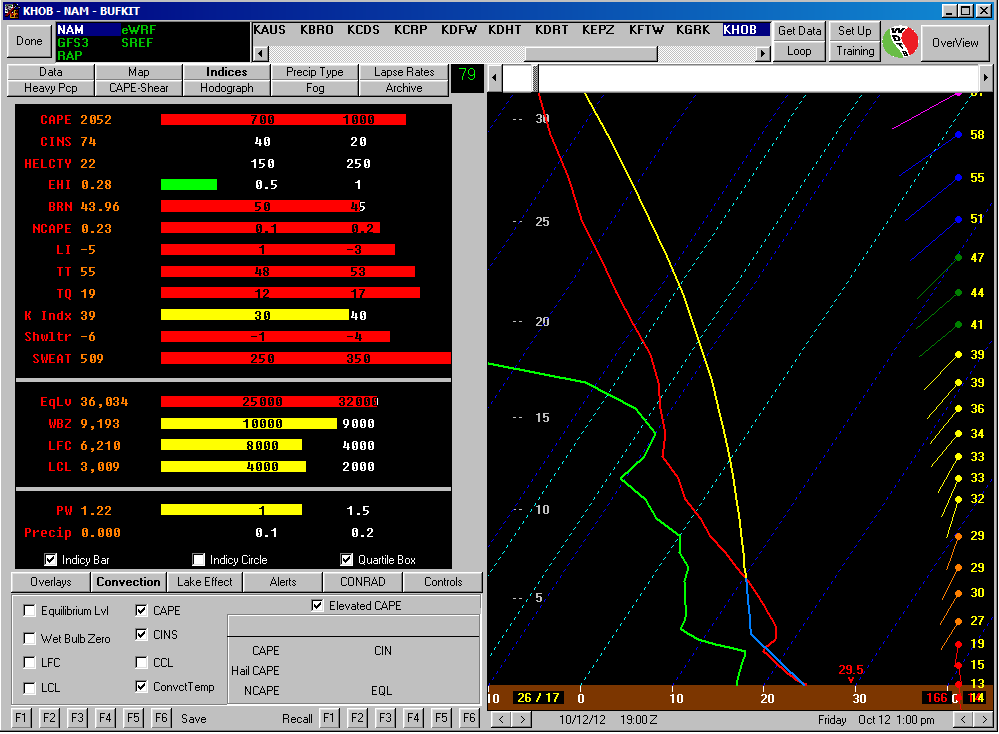Start the Loop button
This screenshot has height=734, width=999.
(x=799, y=51)
